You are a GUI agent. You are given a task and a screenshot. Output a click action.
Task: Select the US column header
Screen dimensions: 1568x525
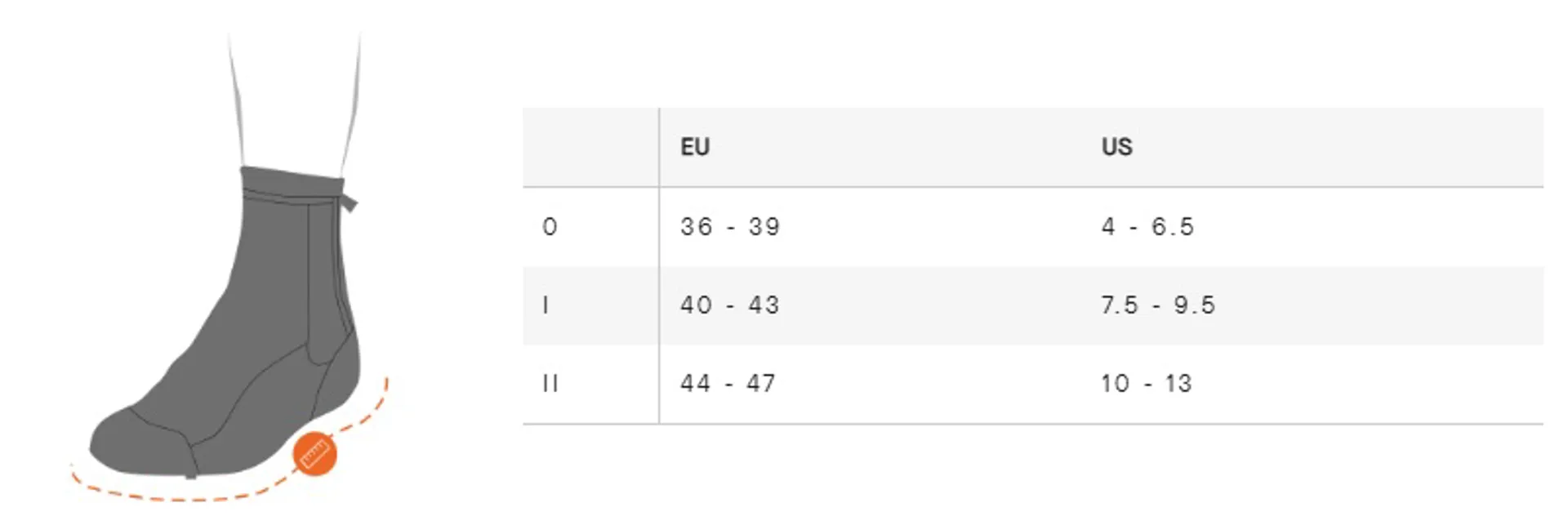1116,147
